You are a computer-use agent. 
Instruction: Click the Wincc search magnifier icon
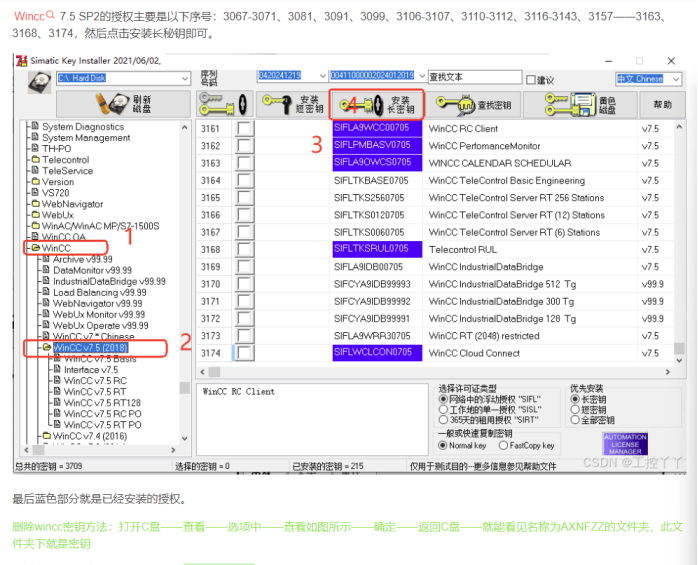click(x=50, y=15)
